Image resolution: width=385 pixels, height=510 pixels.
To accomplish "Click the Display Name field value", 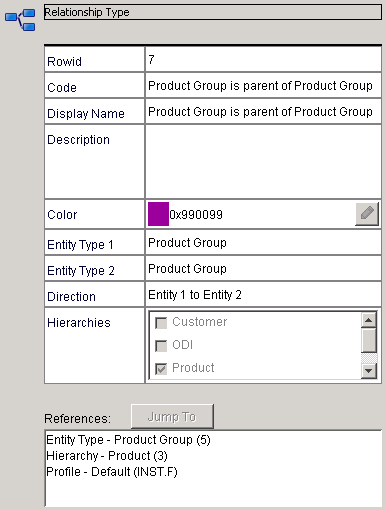I will pos(263,112).
